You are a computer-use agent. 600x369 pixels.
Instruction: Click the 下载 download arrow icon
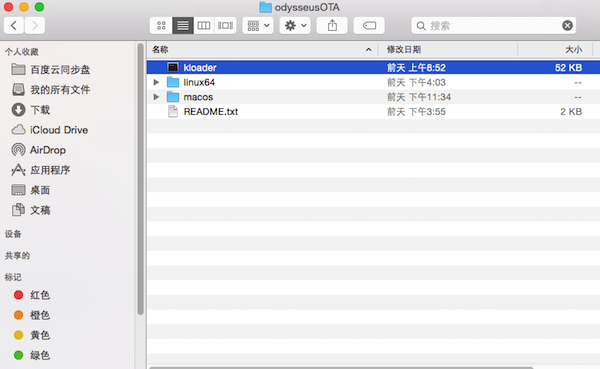18,110
